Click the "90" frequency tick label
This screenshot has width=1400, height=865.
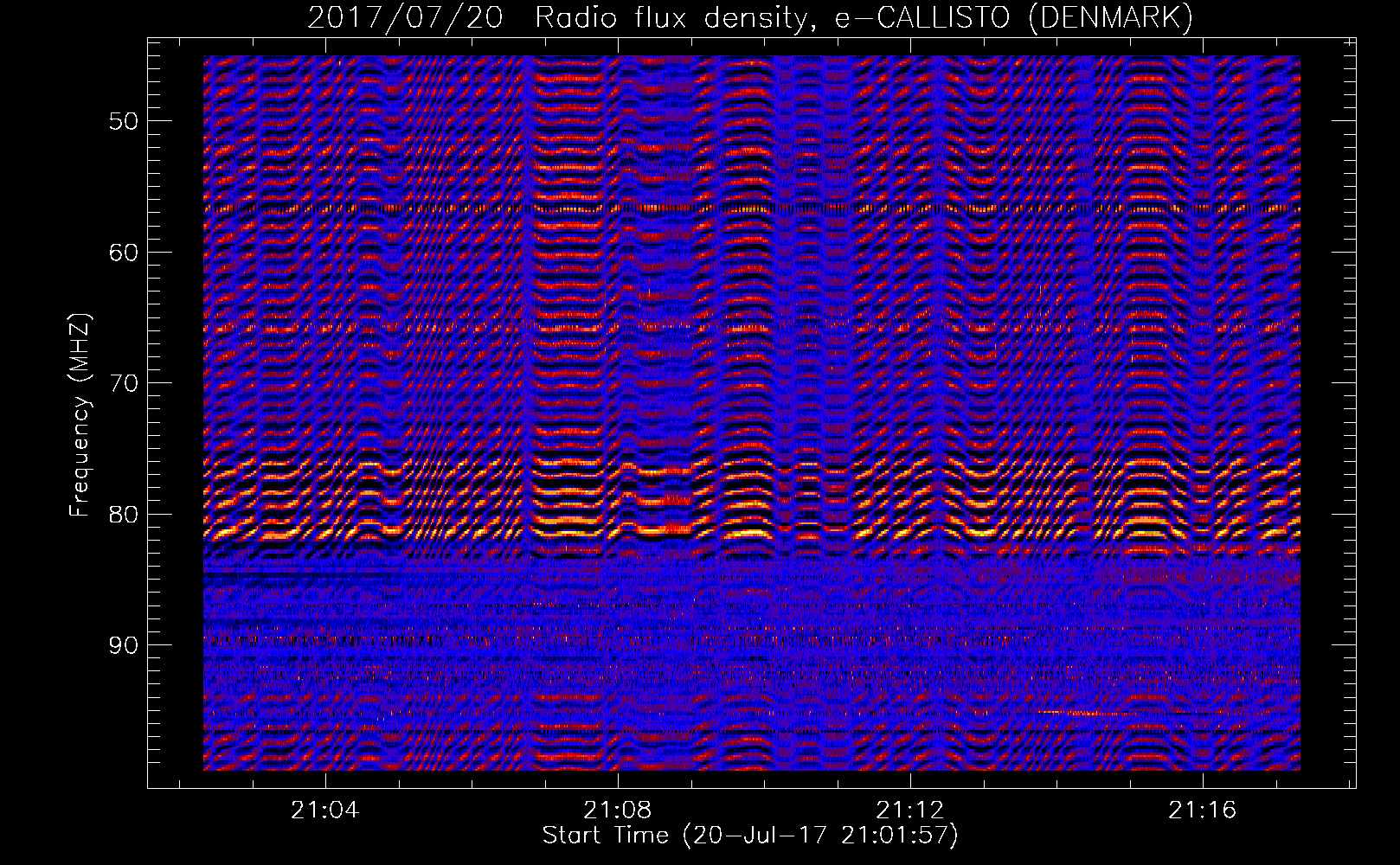coord(123,645)
